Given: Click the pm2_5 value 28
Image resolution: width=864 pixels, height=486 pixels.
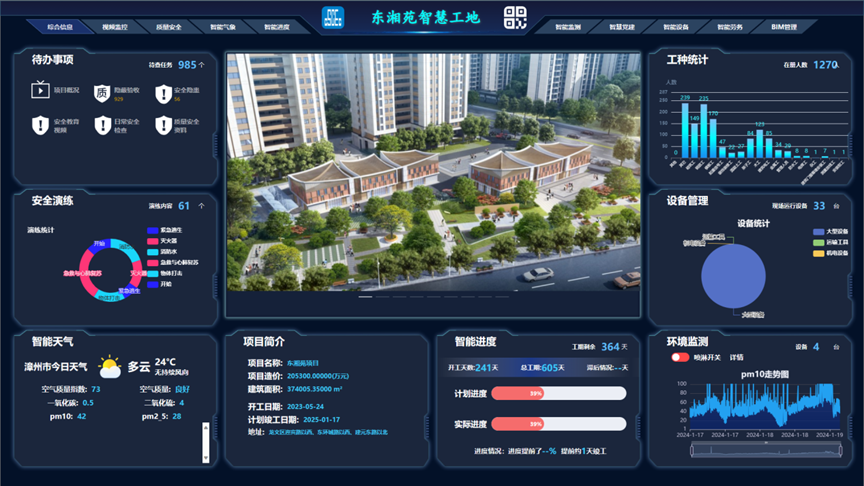Looking at the screenshot, I should point(176,417).
